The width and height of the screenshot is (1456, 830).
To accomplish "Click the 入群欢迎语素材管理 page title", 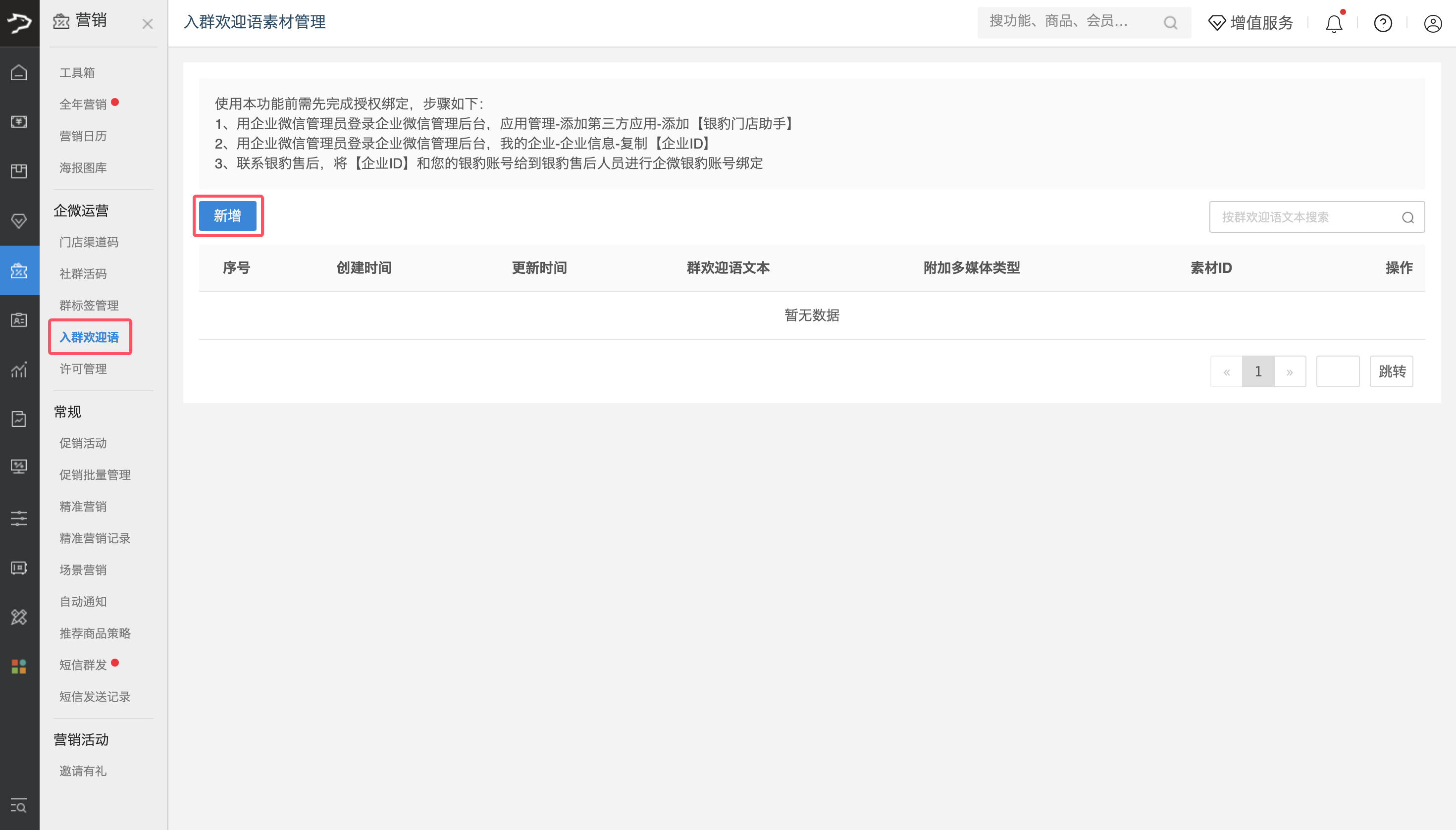I will coord(255,22).
